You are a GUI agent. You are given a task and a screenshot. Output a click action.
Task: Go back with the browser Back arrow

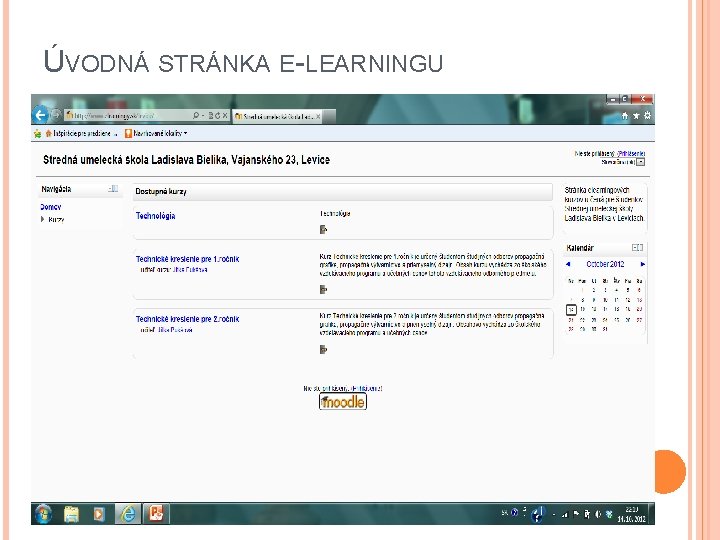tap(40, 115)
